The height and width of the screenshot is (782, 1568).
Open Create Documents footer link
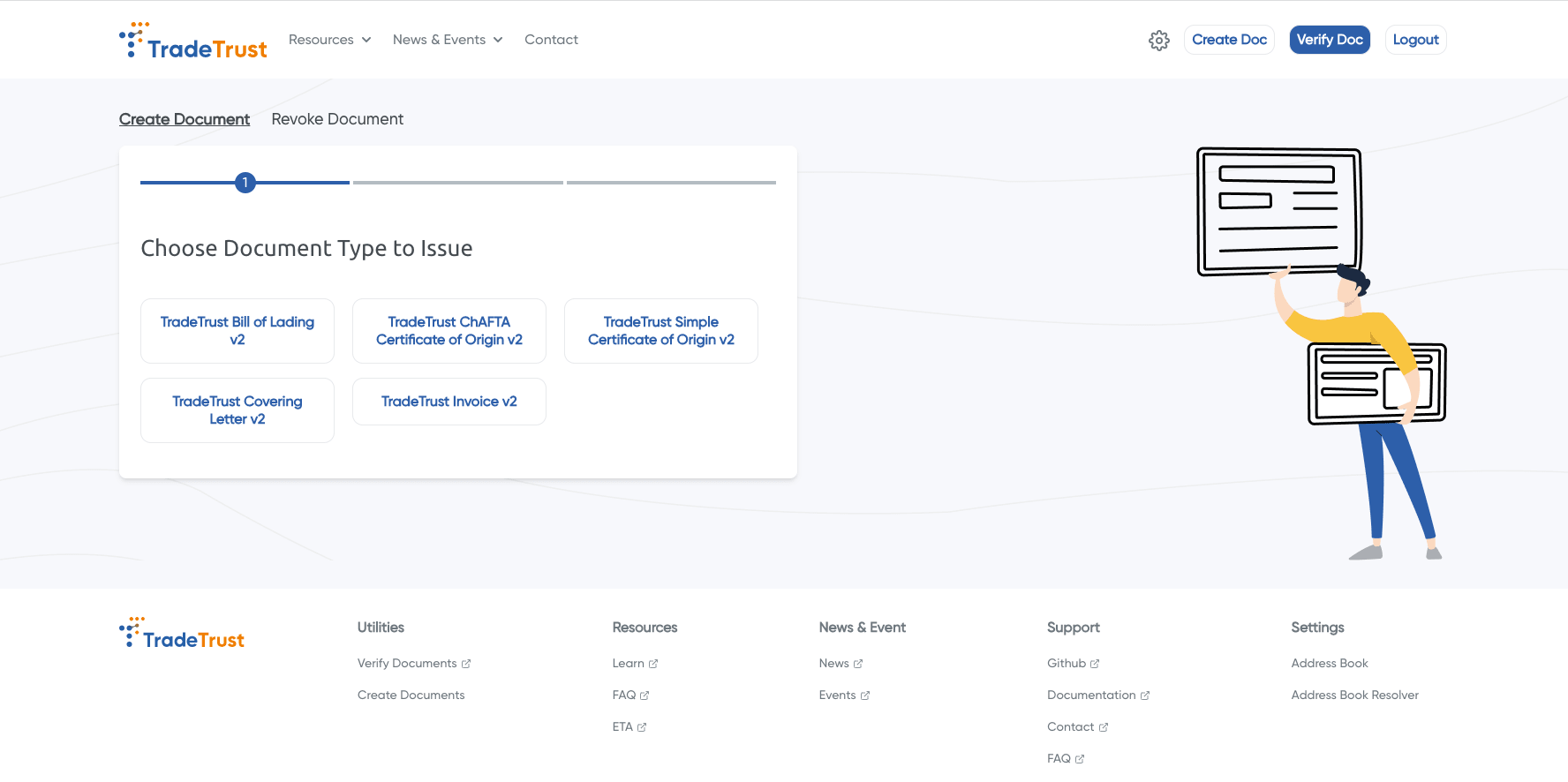click(411, 696)
